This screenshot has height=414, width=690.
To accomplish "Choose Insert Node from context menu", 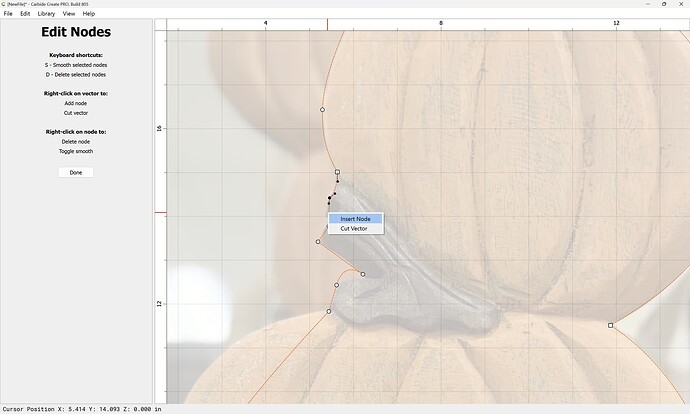I will [x=356, y=219].
